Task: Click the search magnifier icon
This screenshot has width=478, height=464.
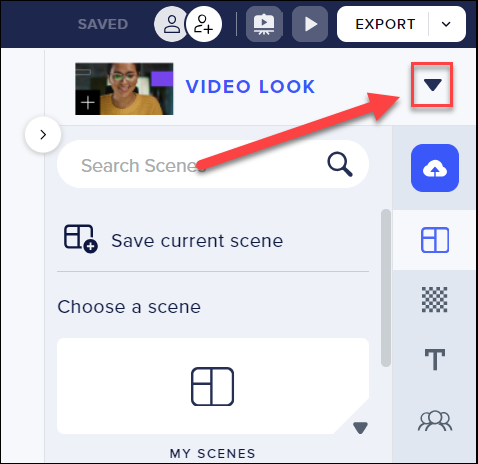Action: point(339,164)
